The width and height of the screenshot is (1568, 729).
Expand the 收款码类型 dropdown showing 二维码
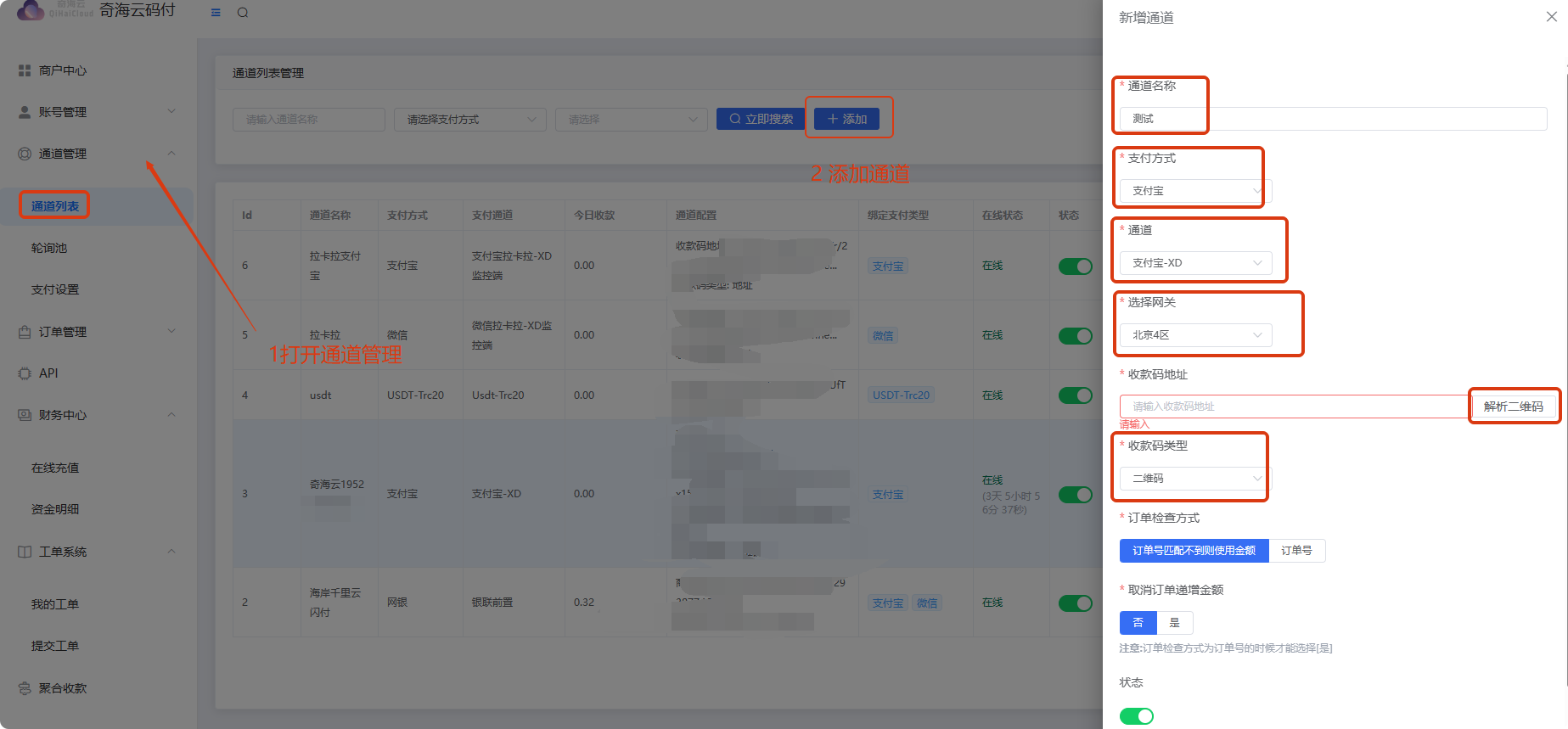click(1194, 479)
